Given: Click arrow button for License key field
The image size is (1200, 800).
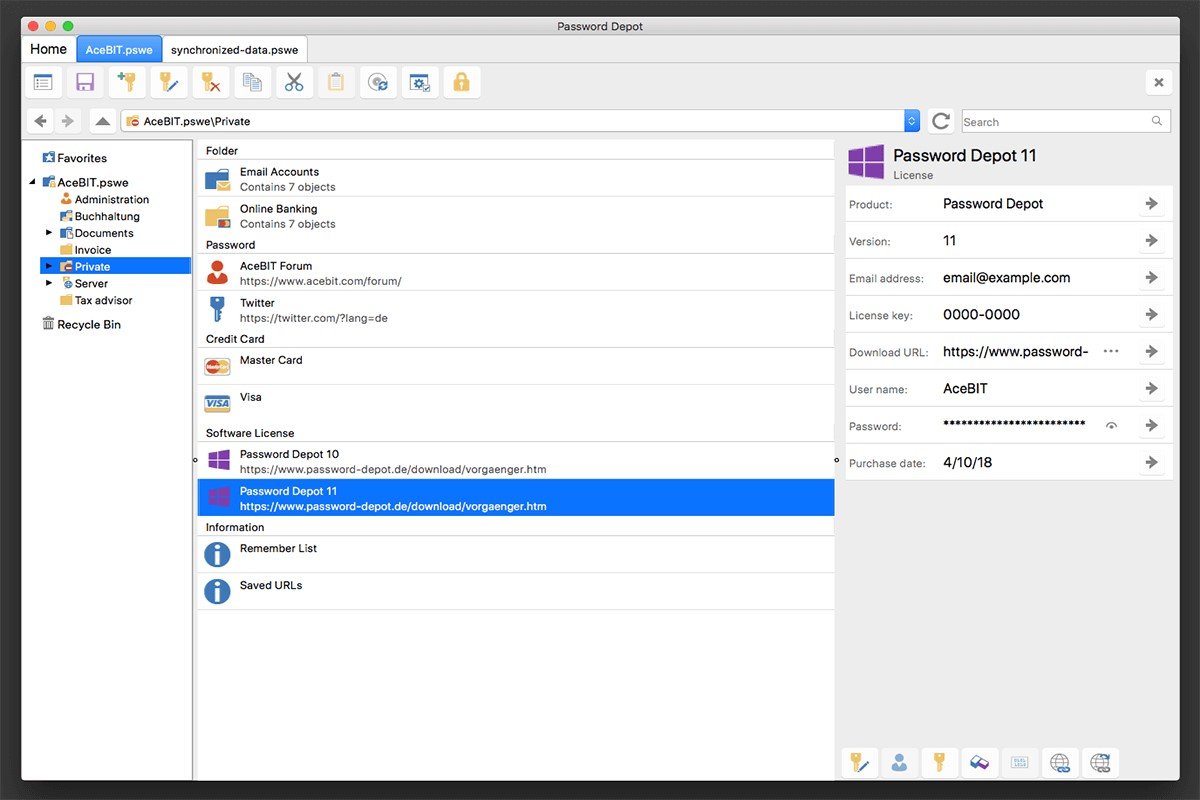Looking at the screenshot, I should coord(1152,315).
